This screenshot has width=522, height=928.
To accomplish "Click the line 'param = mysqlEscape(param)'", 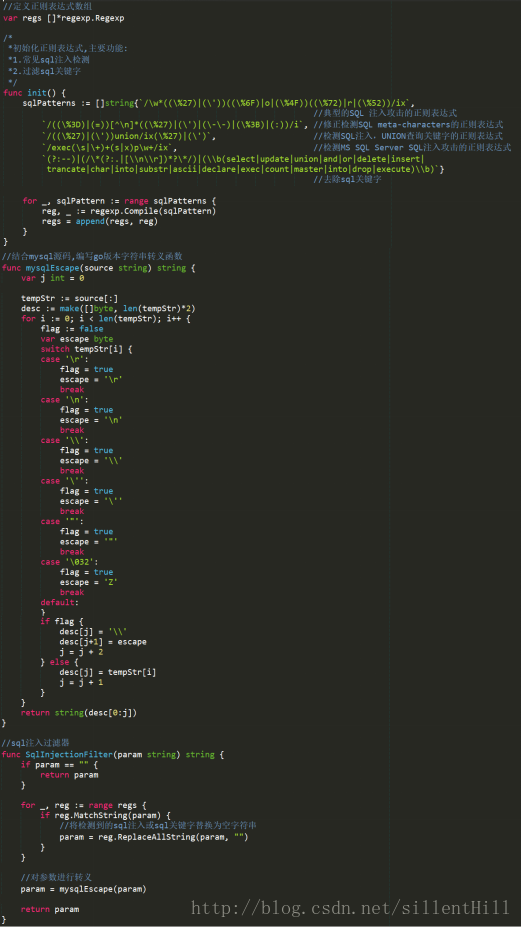I will [84, 889].
